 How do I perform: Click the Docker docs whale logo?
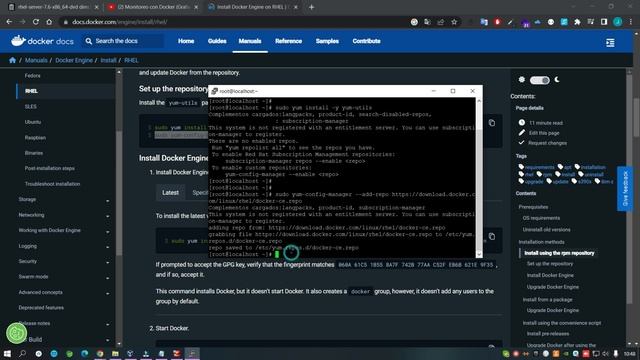point(19,41)
